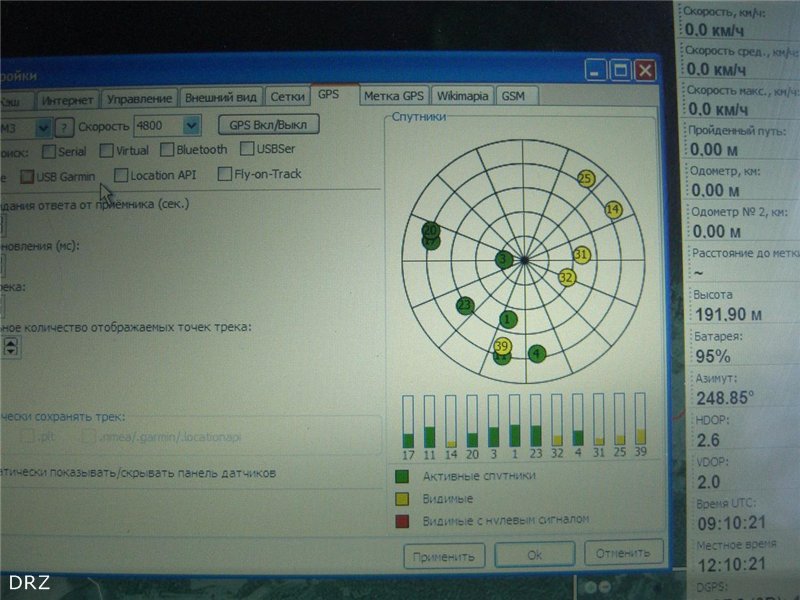Click satellite 39 yellow marker
800x600 pixels.
pyautogui.click(x=503, y=346)
